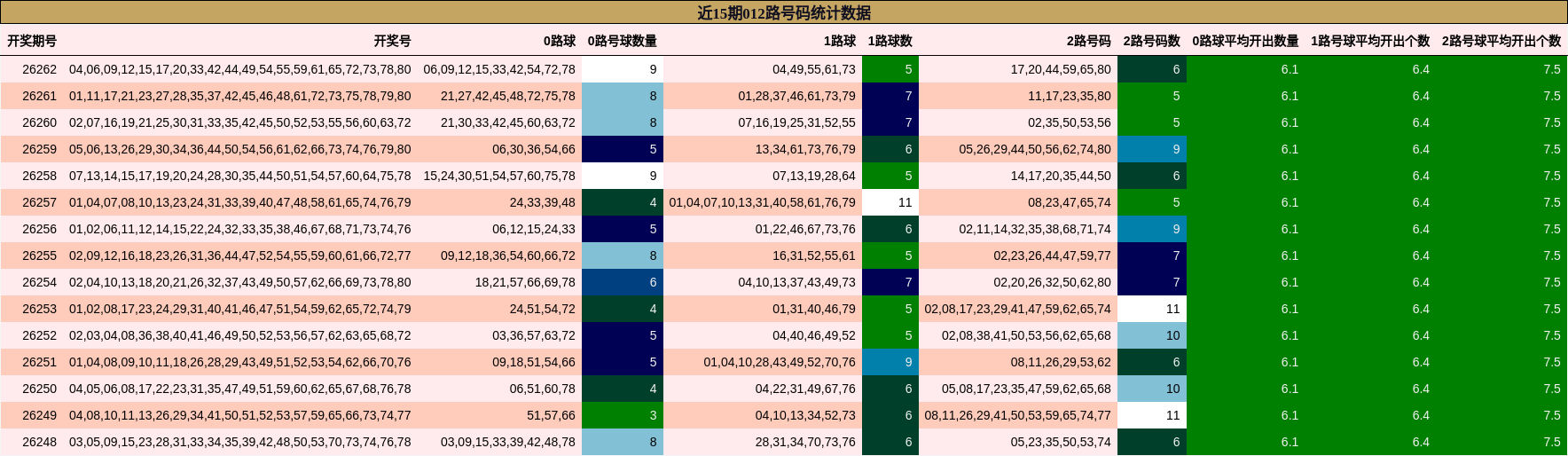The height and width of the screenshot is (456, 1568).
Task: Click the 6.4 average in row 26255
Action: pyautogui.click(x=1421, y=256)
